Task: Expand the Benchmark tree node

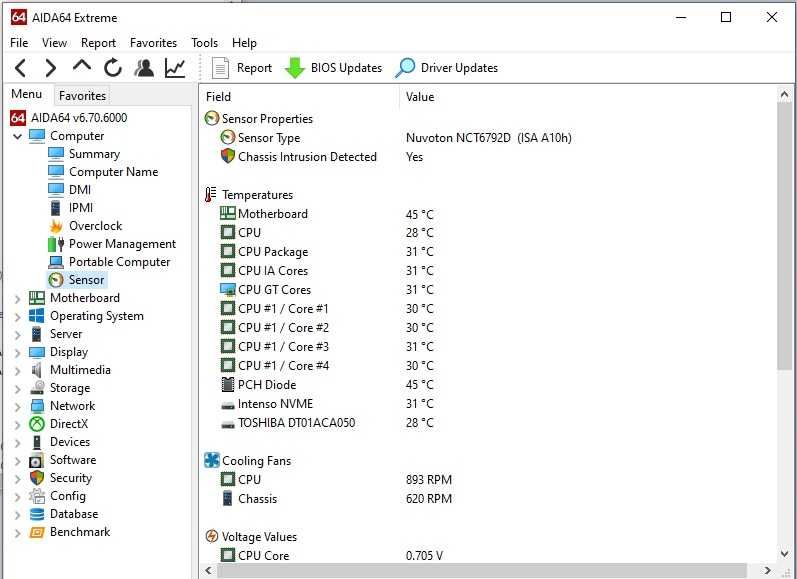Action: tap(18, 533)
